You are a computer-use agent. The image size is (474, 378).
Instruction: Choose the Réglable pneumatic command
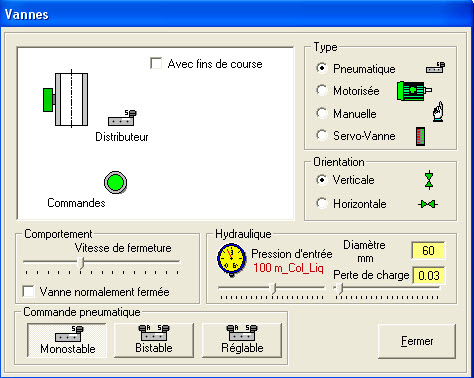click(x=242, y=340)
